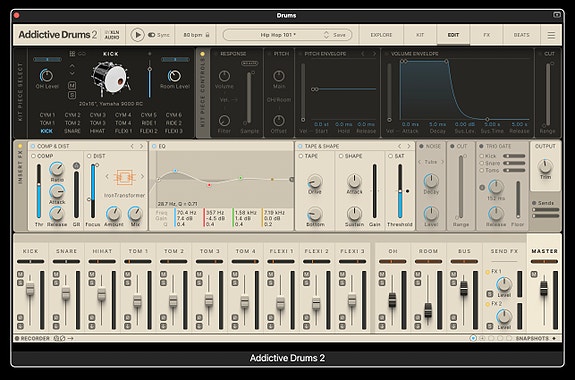Enable the COMP & DIST section
This screenshot has width=575, height=380.
coord(33,146)
